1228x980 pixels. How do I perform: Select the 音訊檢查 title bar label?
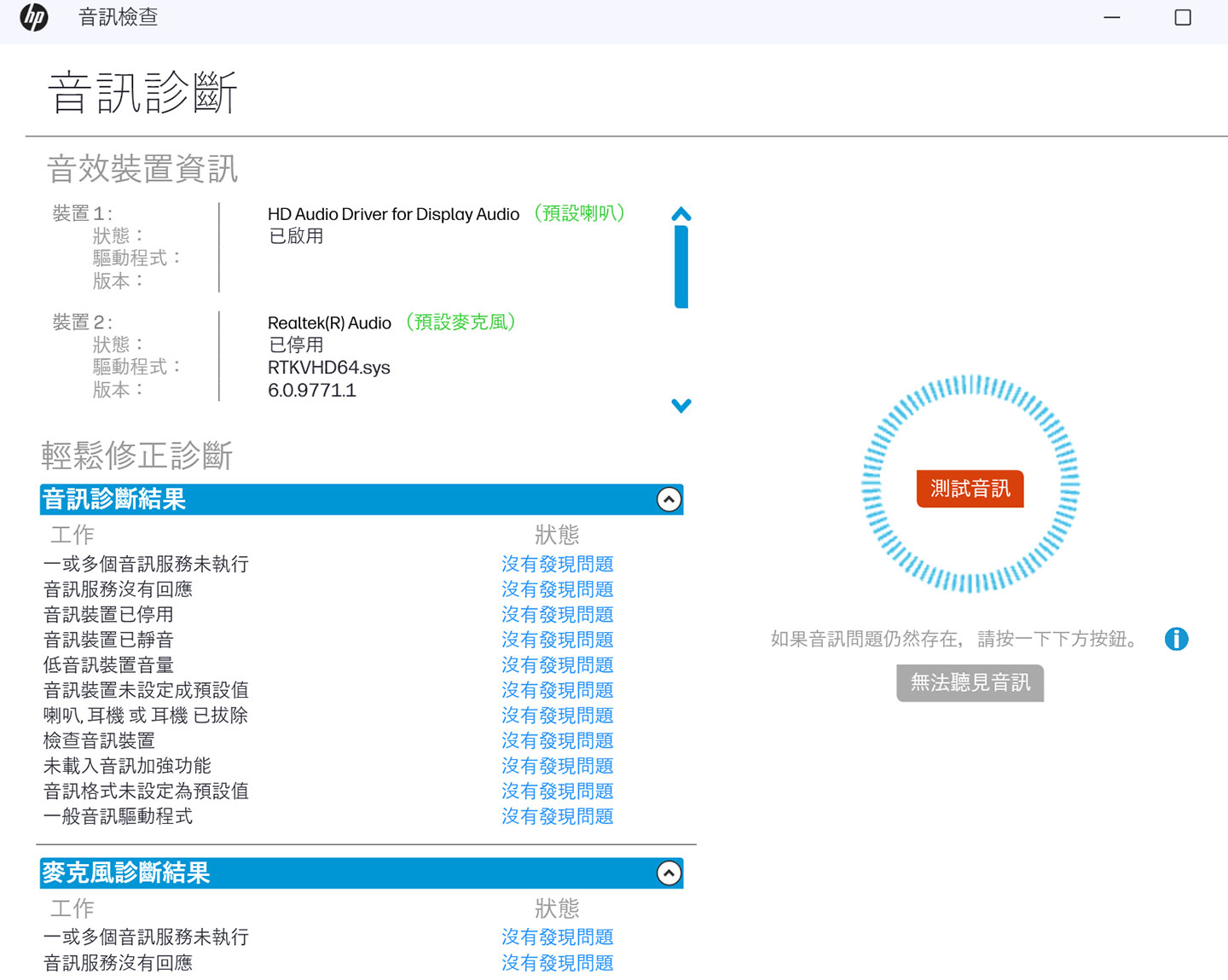click(117, 17)
